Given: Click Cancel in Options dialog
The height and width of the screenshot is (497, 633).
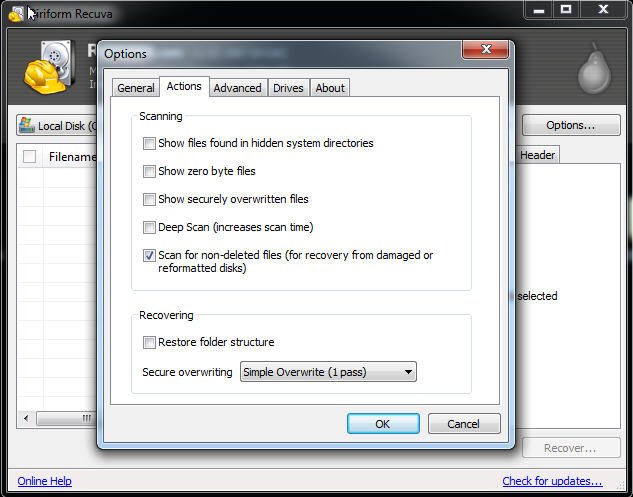Looking at the screenshot, I should click(463, 424).
